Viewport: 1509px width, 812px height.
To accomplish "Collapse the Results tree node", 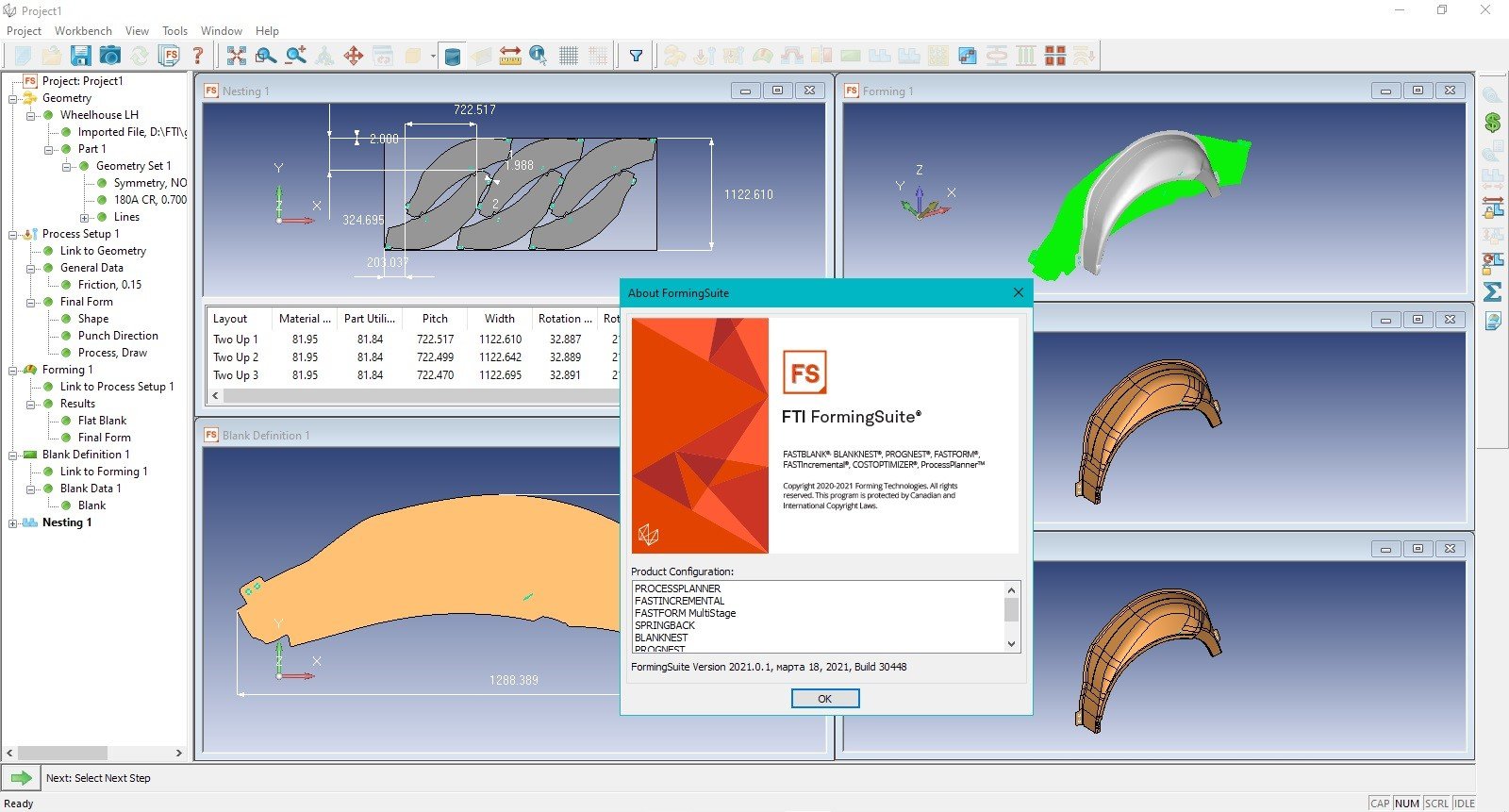I will [x=31, y=404].
